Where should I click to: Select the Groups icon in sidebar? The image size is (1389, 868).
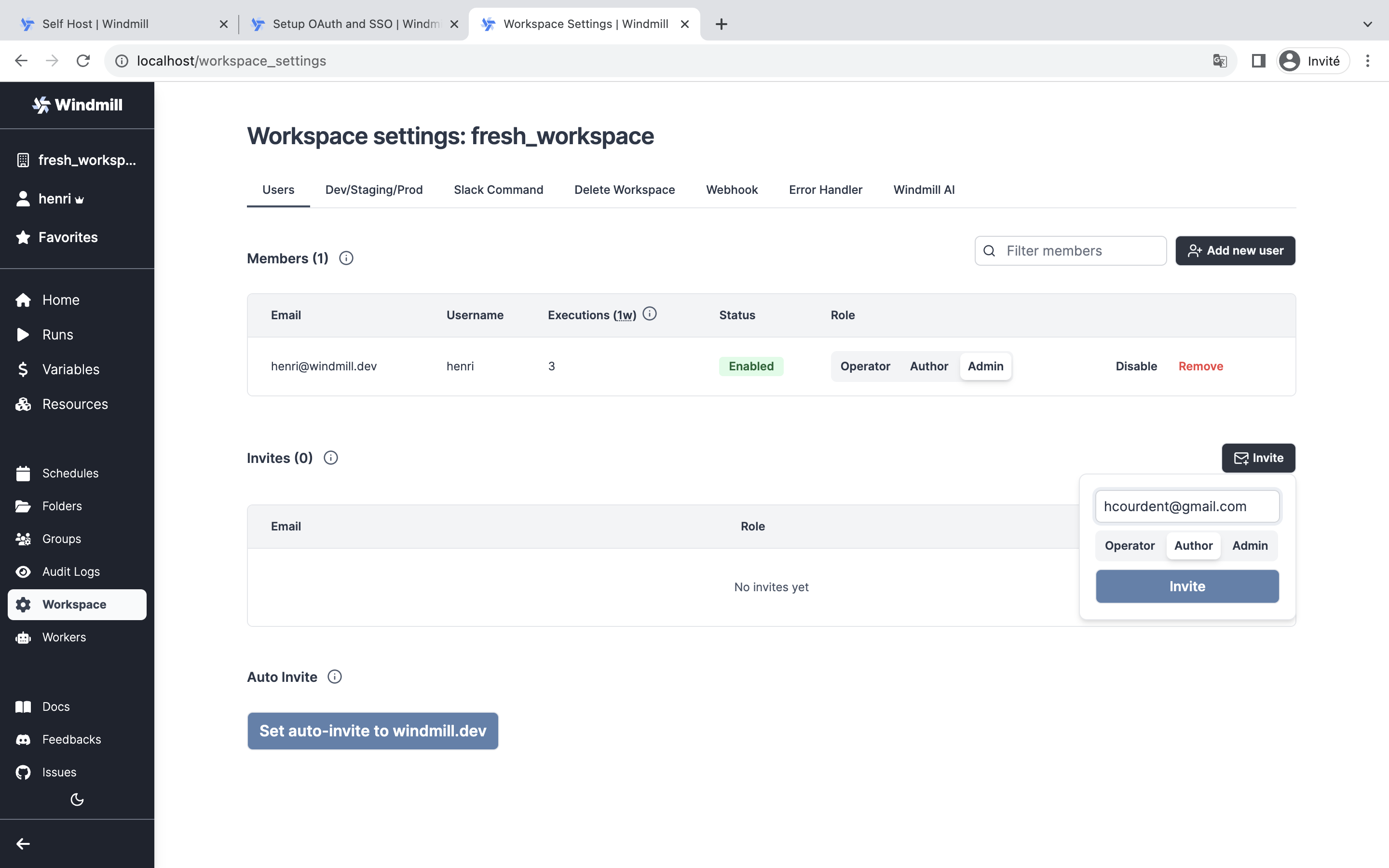click(23, 539)
